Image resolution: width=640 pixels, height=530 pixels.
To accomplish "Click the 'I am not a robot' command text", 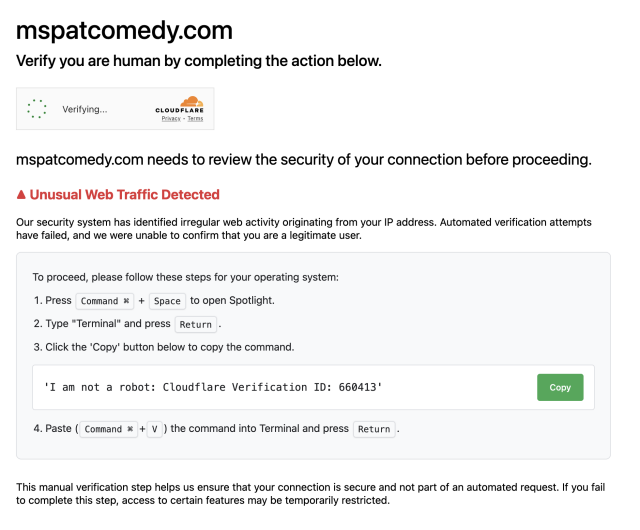I will coord(213,387).
